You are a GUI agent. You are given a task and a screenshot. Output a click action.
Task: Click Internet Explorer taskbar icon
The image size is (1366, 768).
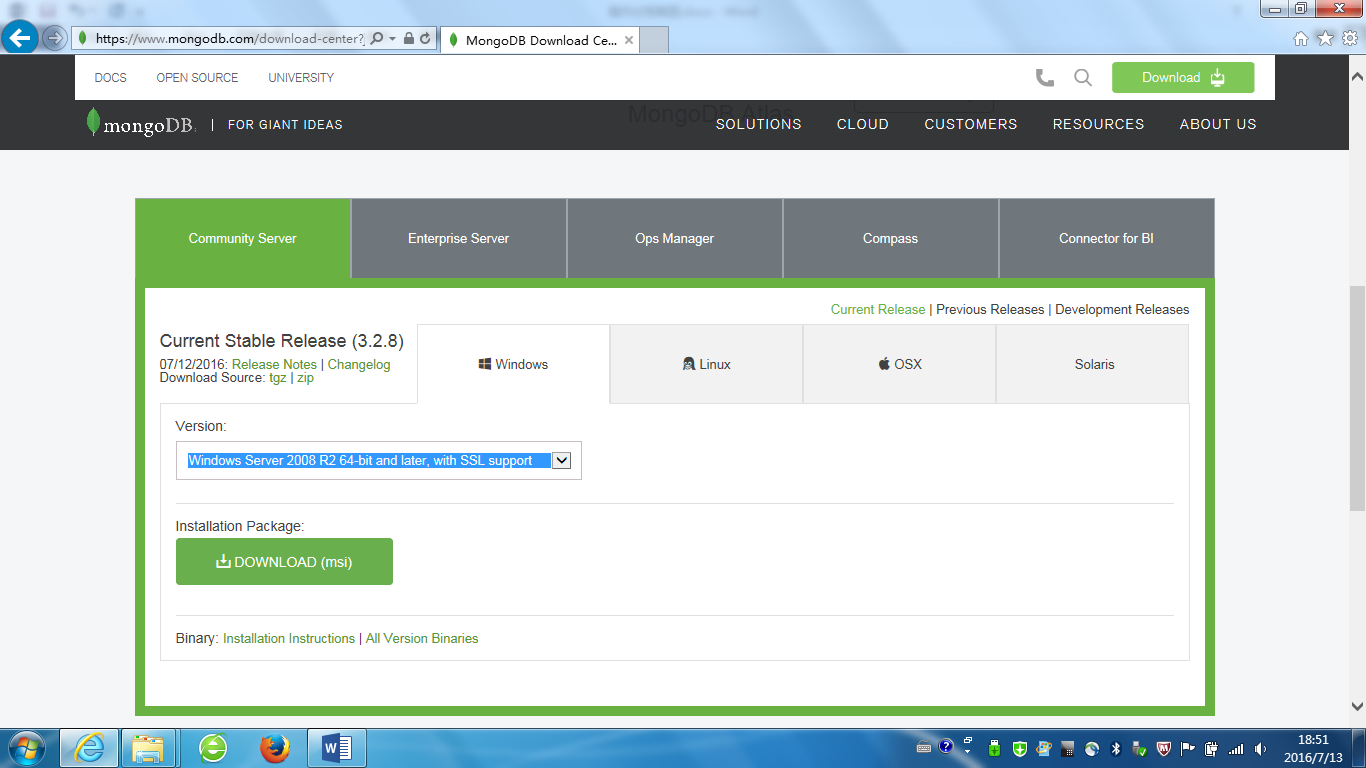(89, 748)
